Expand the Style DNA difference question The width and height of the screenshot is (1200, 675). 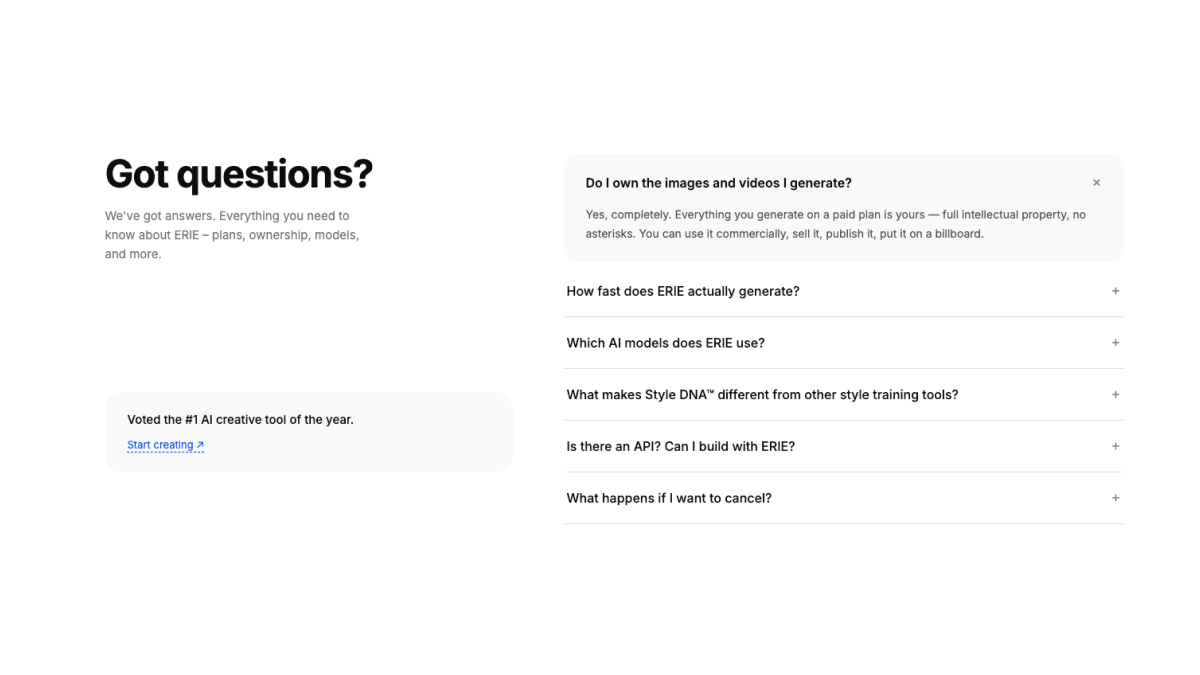point(762,394)
